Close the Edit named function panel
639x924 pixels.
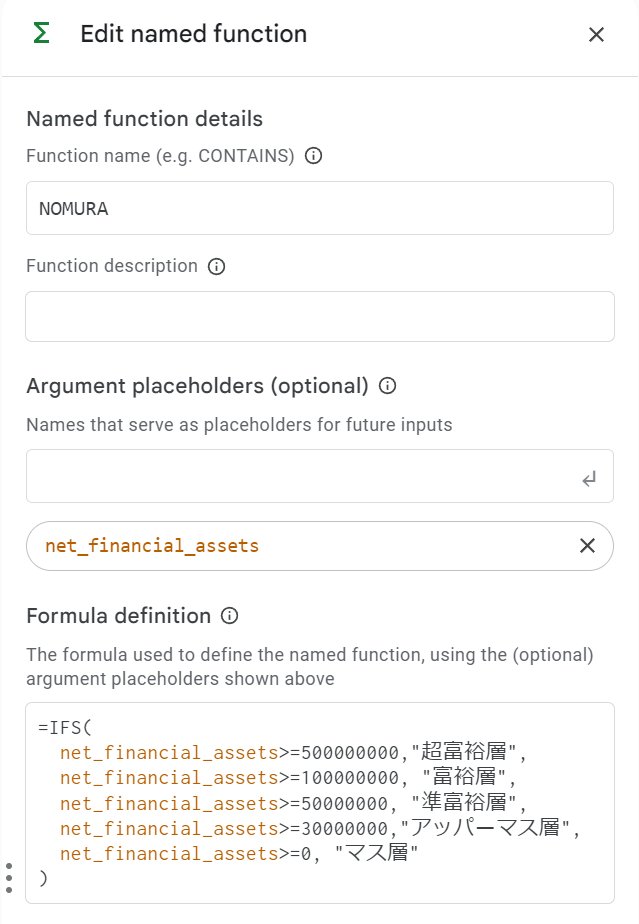[596, 35]
